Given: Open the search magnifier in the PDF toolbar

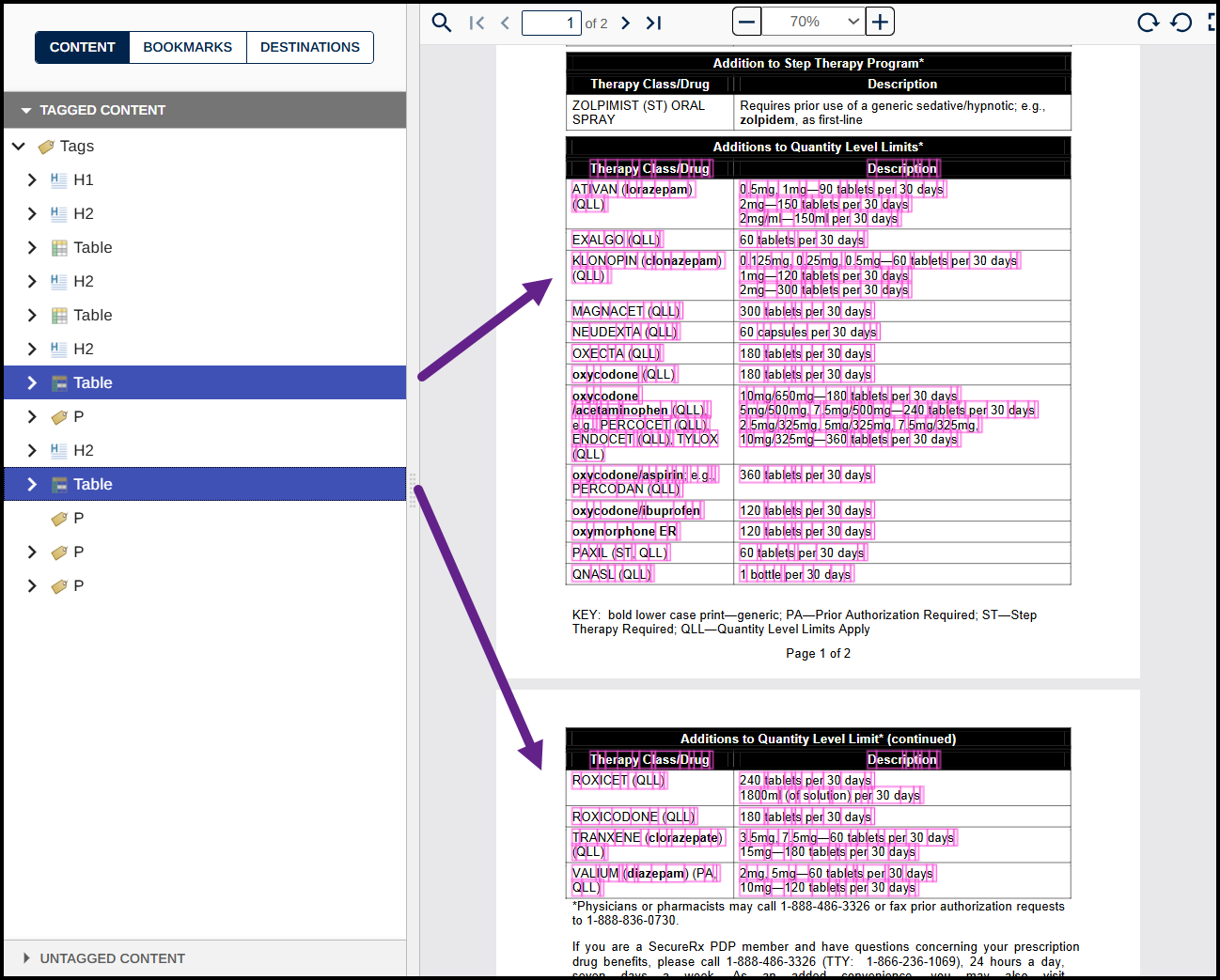Looking at the screenshot, I should pyautogui.click(x=441, y=23).
